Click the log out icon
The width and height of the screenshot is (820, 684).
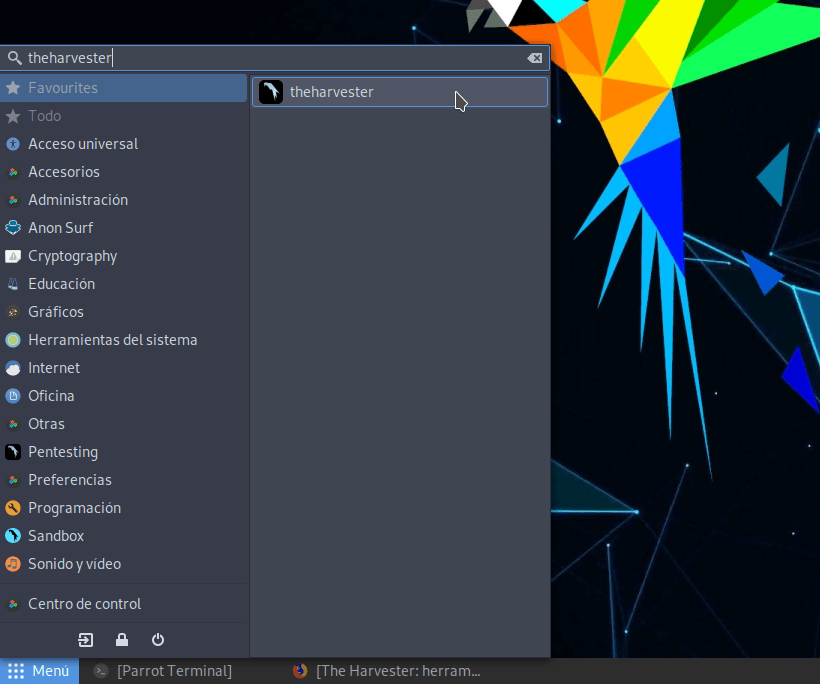85,639
